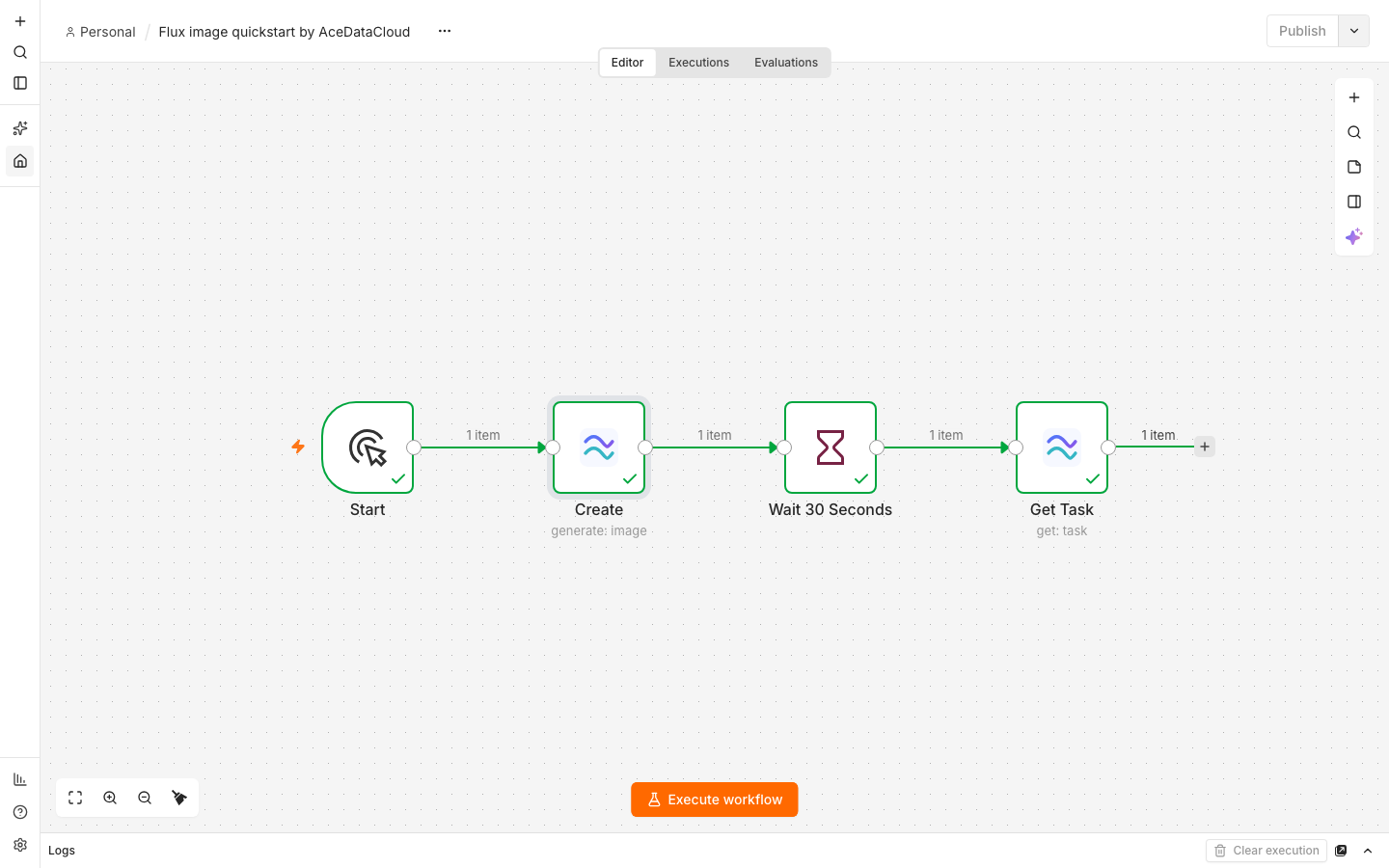Open the workflow three-dots menu
Screen dimensions: 1389x868
[x=445, y=31]
